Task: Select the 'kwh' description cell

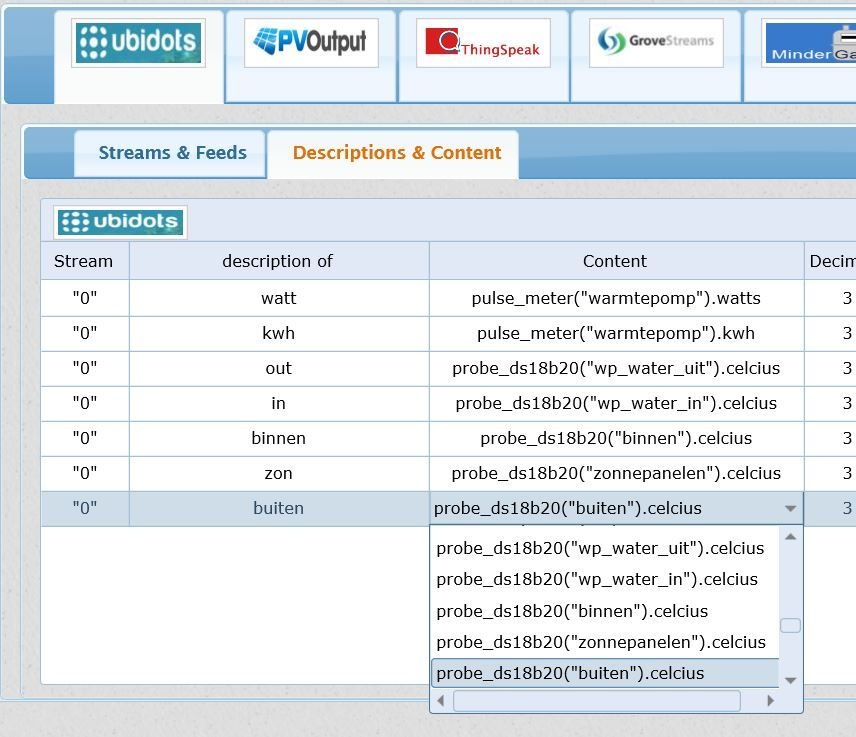Action: click(x=279, y=334)
